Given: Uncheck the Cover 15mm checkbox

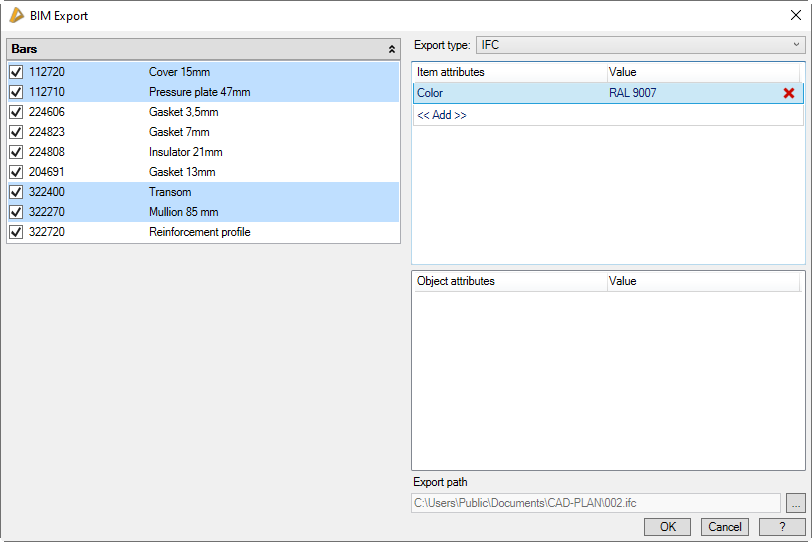Looking at the screenshot, I should click(x=16, y=72).
